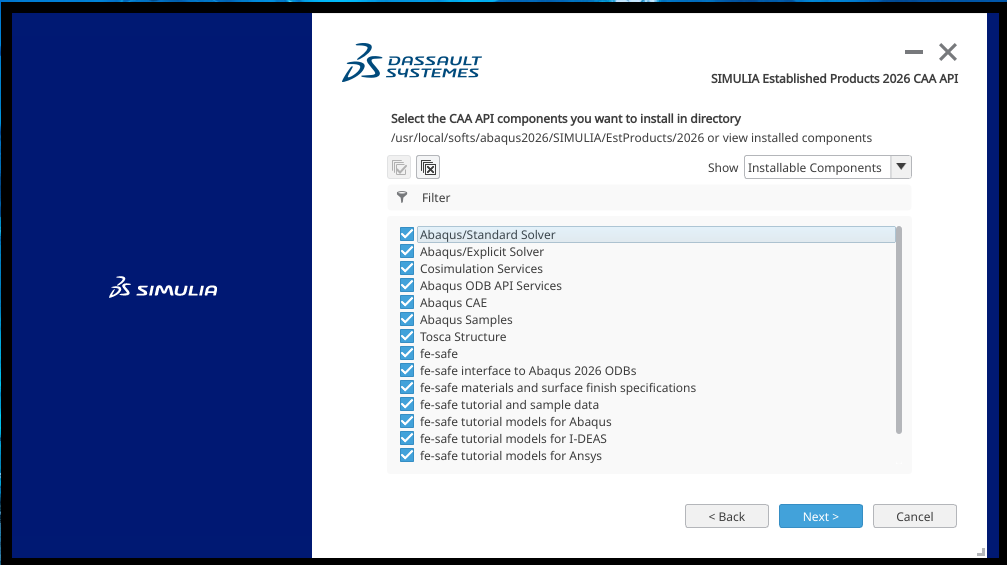
Task: Toggle fe-safe tutorial models for Abaqus checkbox
Action: (x=407, y=421)
